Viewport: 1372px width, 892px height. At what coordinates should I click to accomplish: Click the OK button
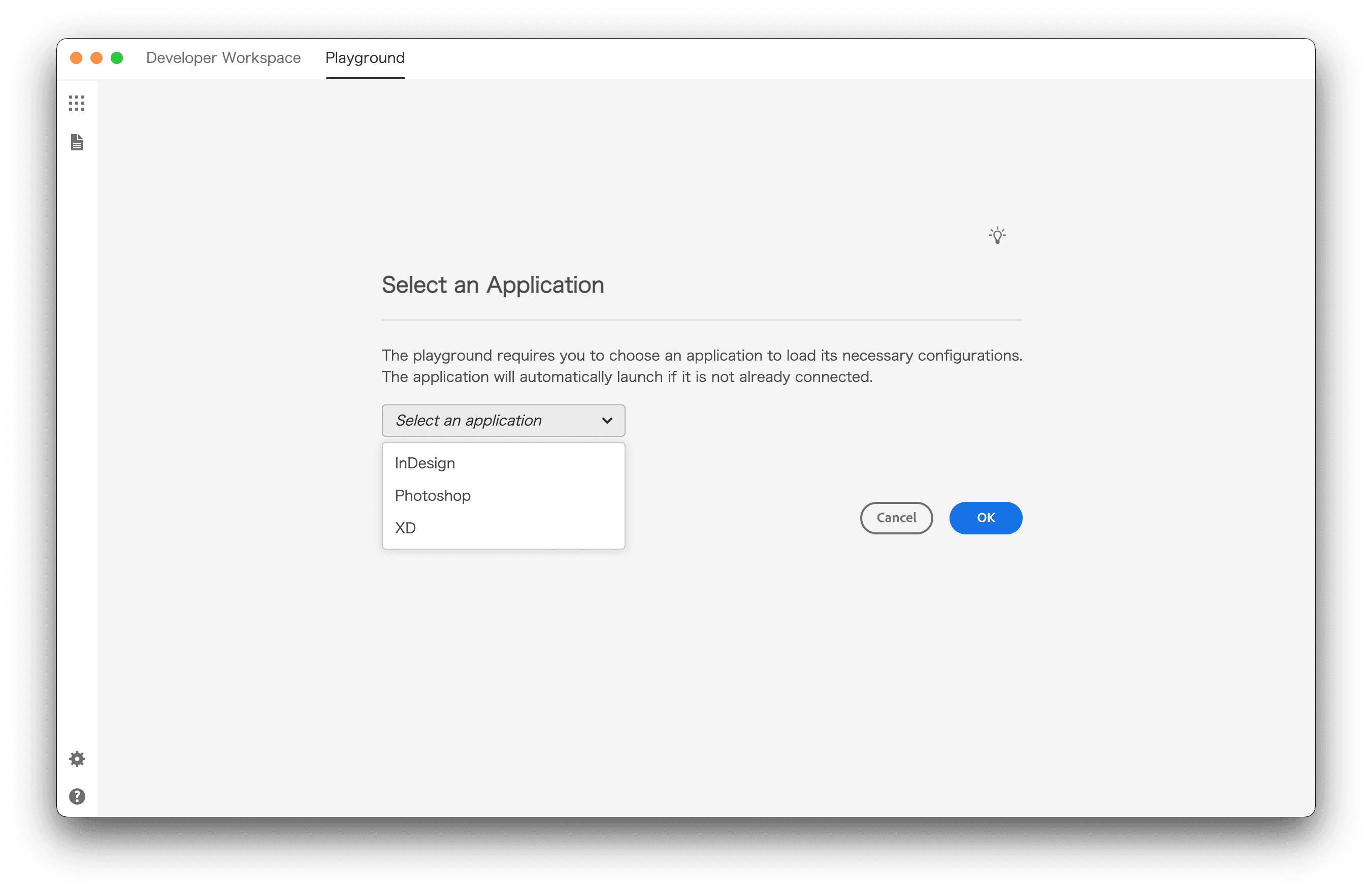tap(986, 518)
